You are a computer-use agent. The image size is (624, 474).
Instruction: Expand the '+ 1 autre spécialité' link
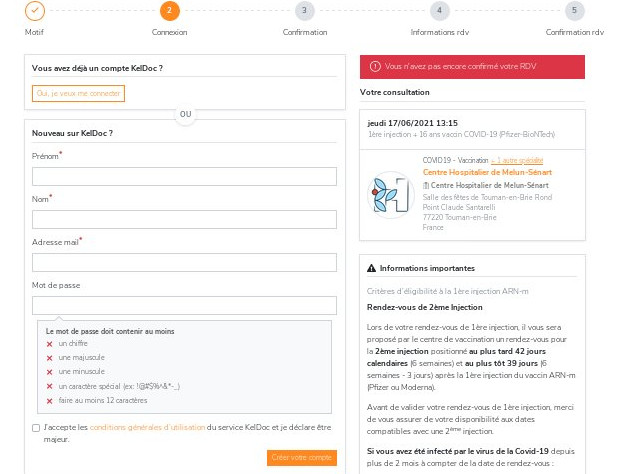[517, 160]
